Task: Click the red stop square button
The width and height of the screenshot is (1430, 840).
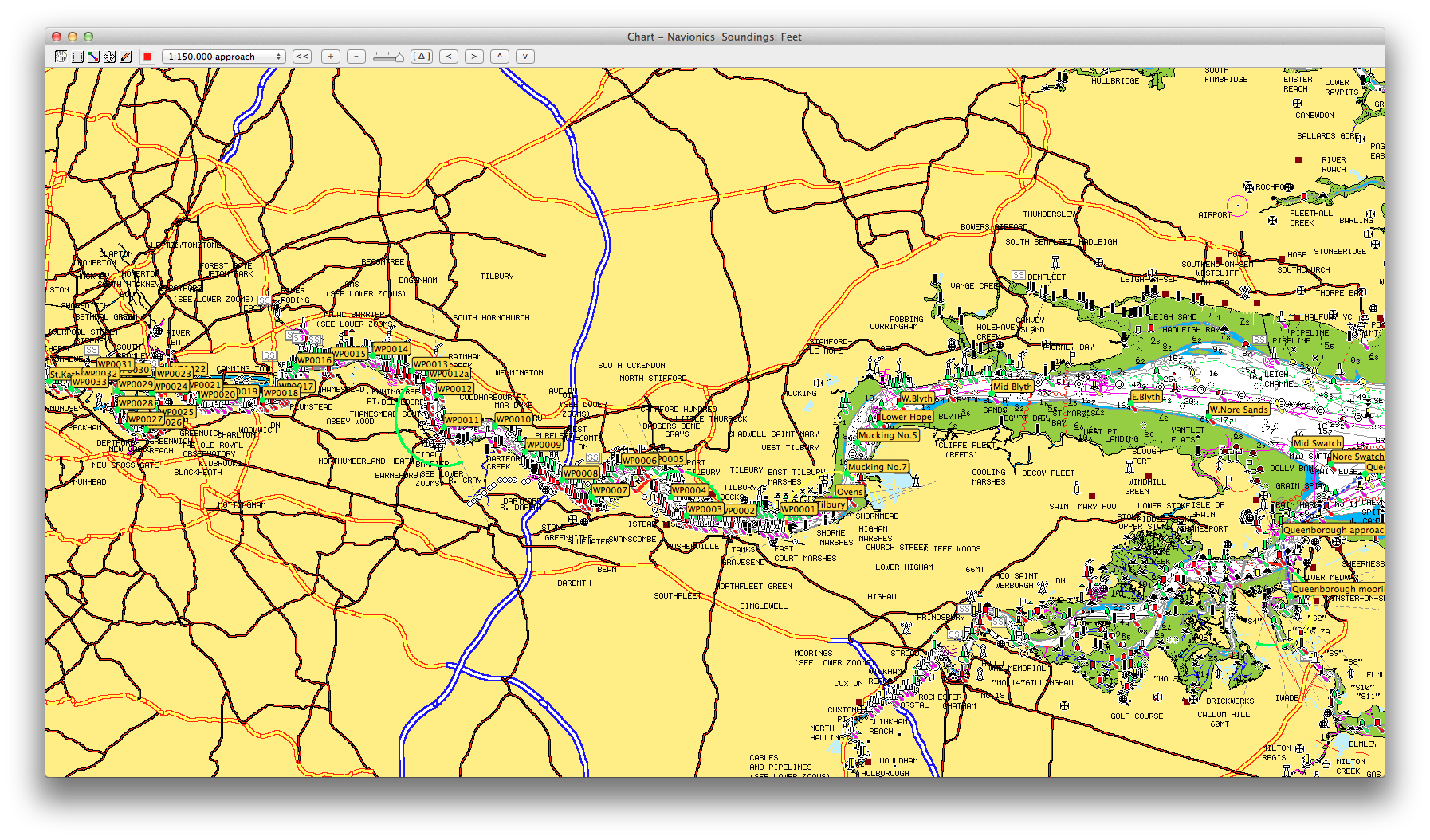Action: click(147, 57)
